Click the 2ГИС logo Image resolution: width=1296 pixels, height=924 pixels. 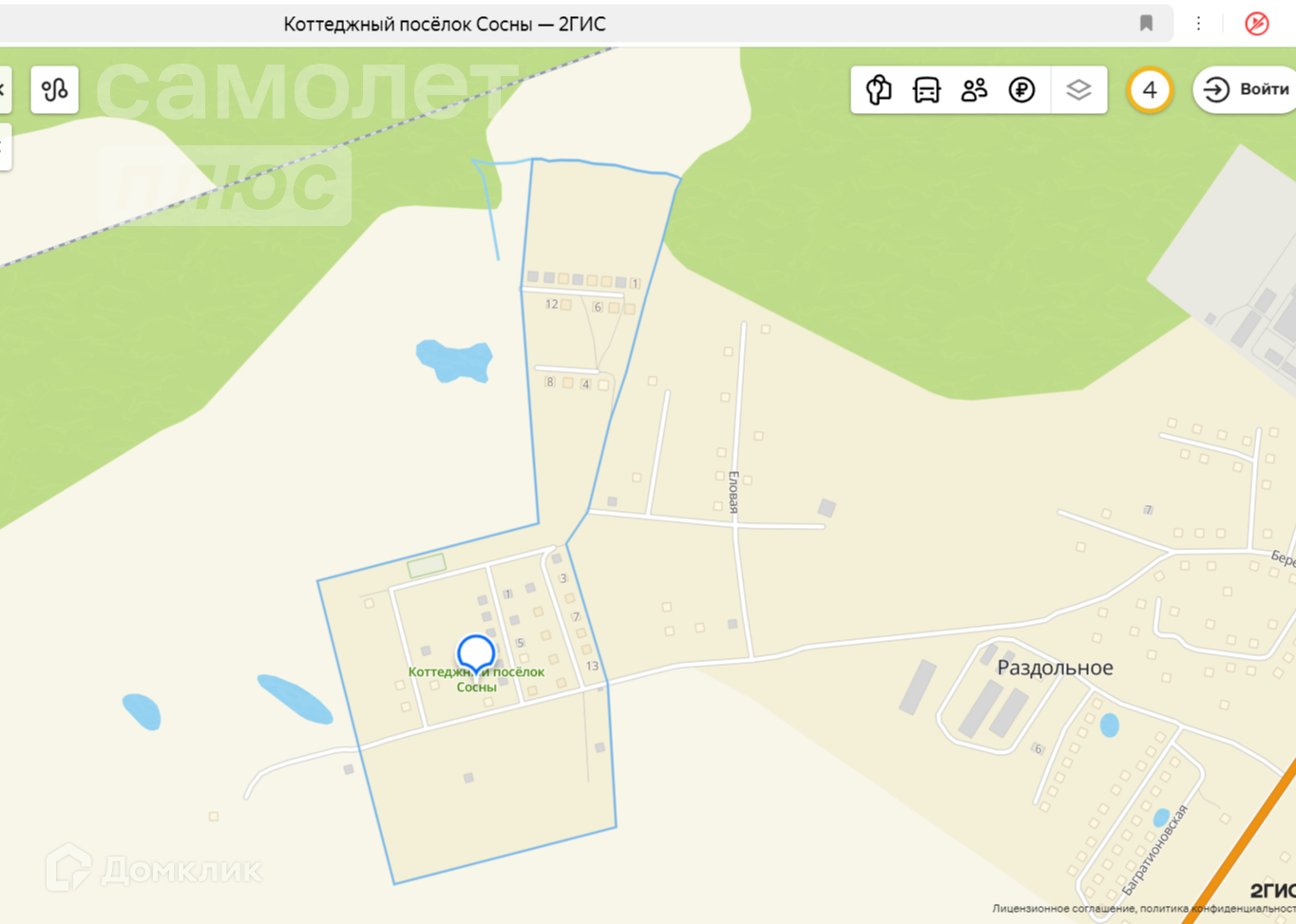tap(1271, 890)
